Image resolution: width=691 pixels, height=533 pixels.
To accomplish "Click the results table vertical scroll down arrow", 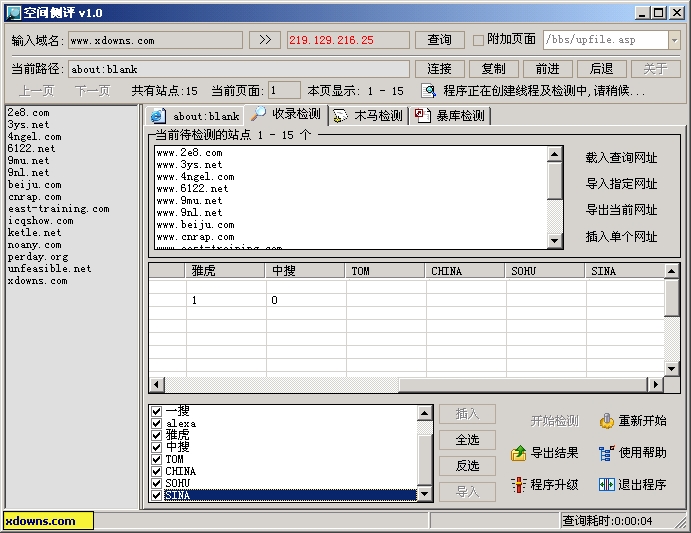I will [x=672, y=369].
